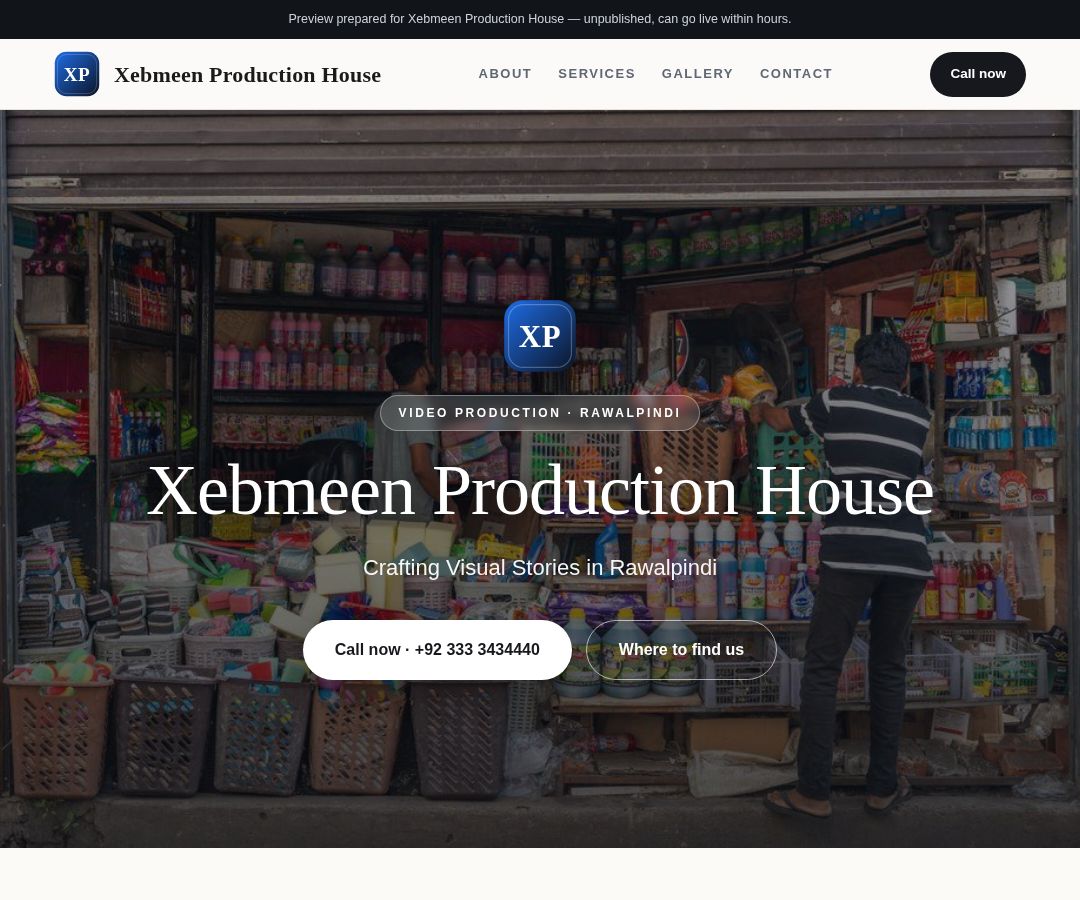This screenshot has width=1080, height=900.
Task: Click the large Xebmeen Production House heading
Action: [540, 491]
